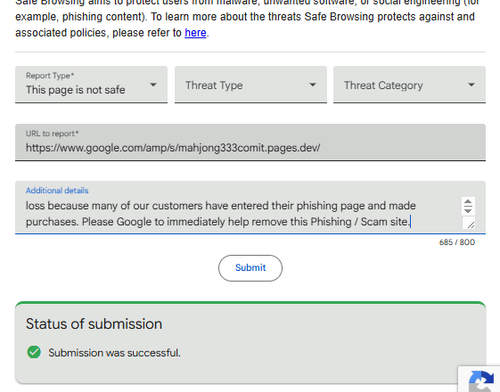The width and height of the screenshot is (500, 392).
Task: Click the Submit button
Action: pos(250,268)
